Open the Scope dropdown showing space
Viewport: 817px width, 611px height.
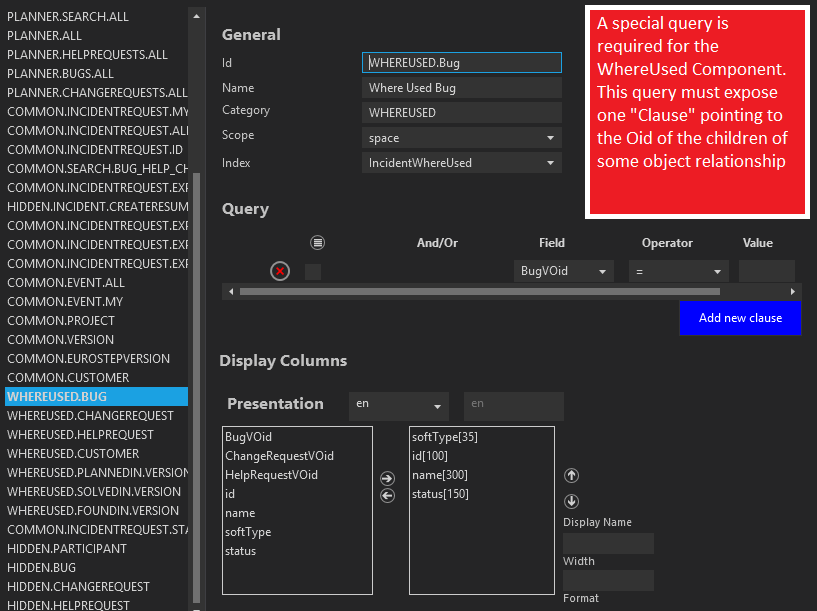click(461, 138)
